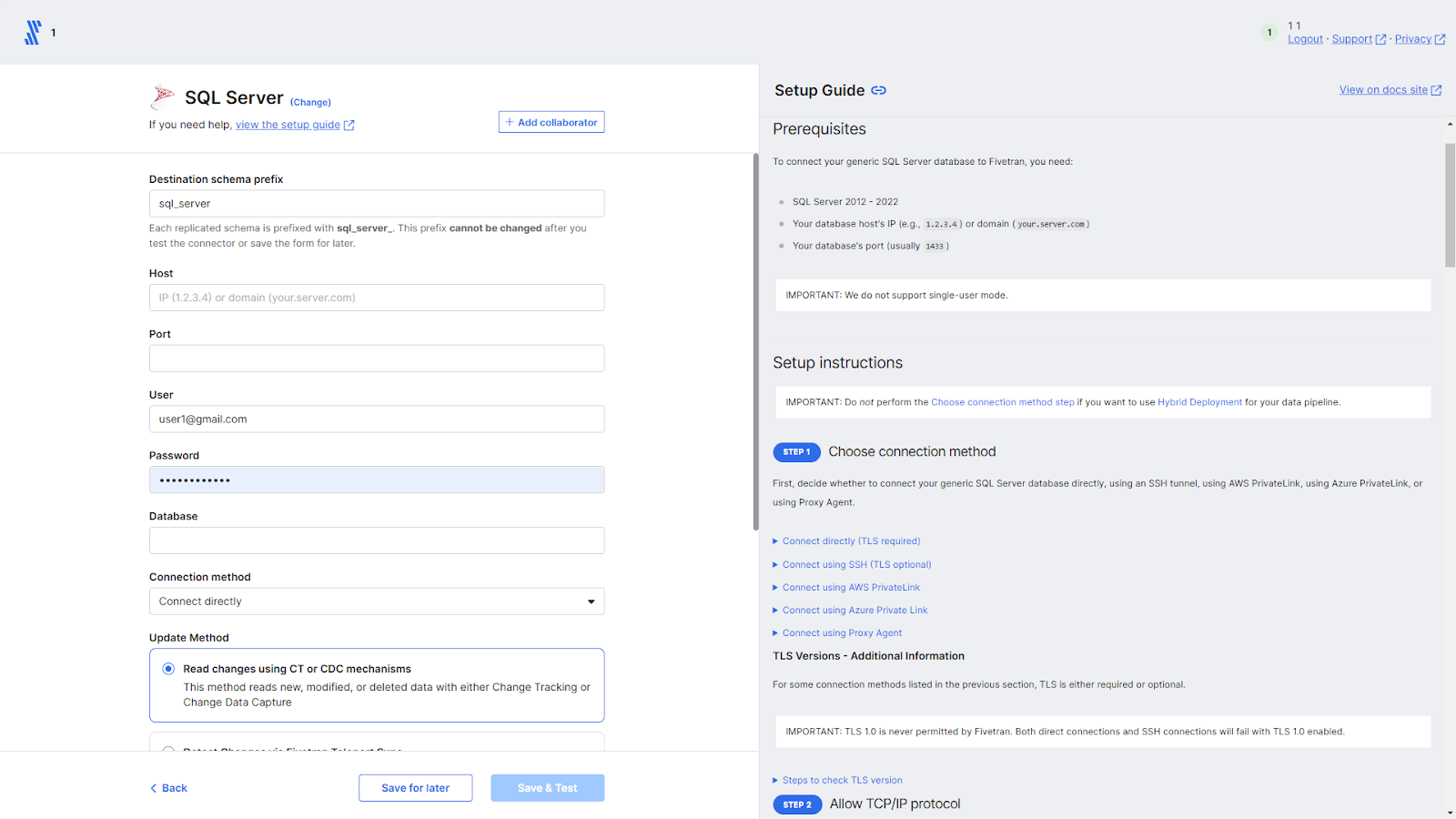Viewport: 1456px width, 819px height.
Task: Expand Connect directly (TLS required) section
Action: tap(851, 541)
